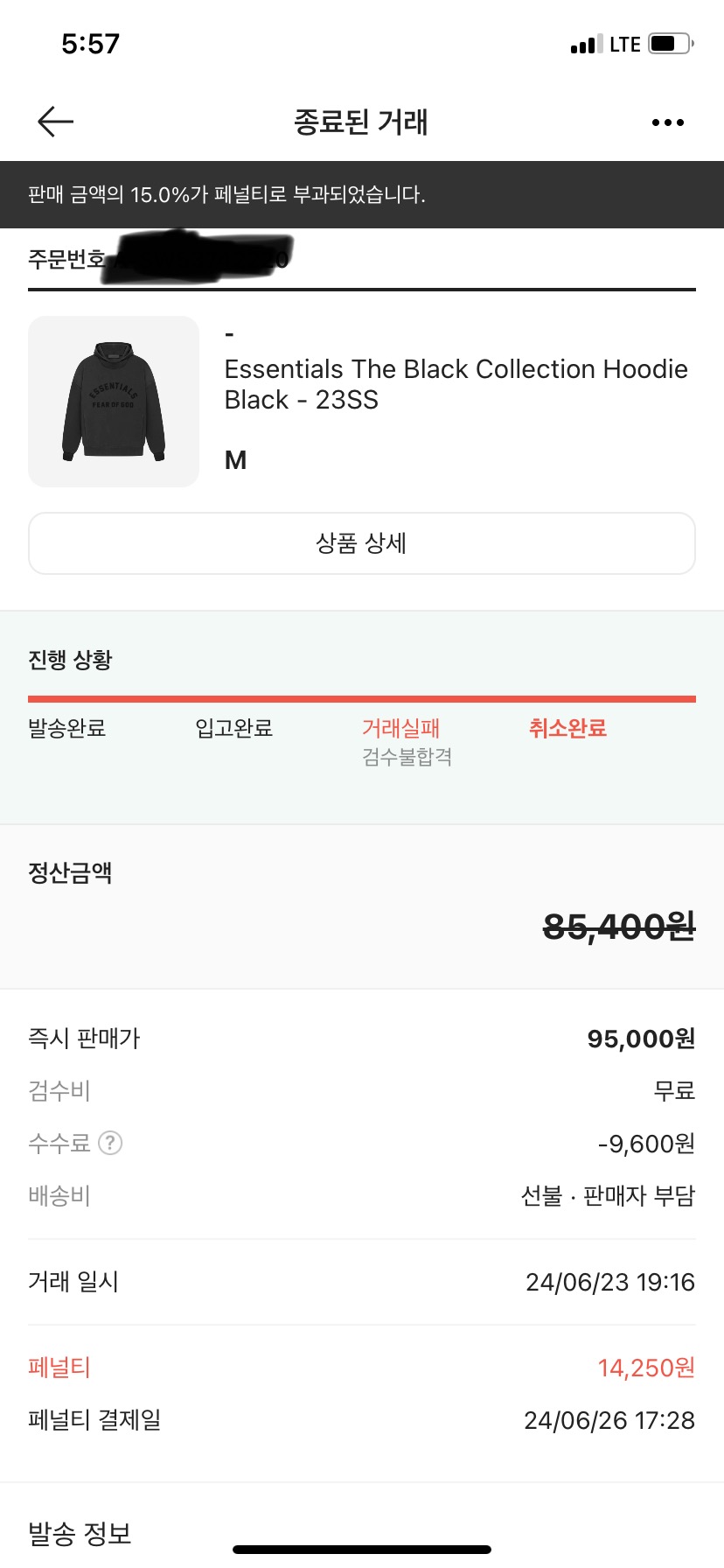724x1568 pixels.
Task: Open the three-dot more options menu
Action: [667, 122]
